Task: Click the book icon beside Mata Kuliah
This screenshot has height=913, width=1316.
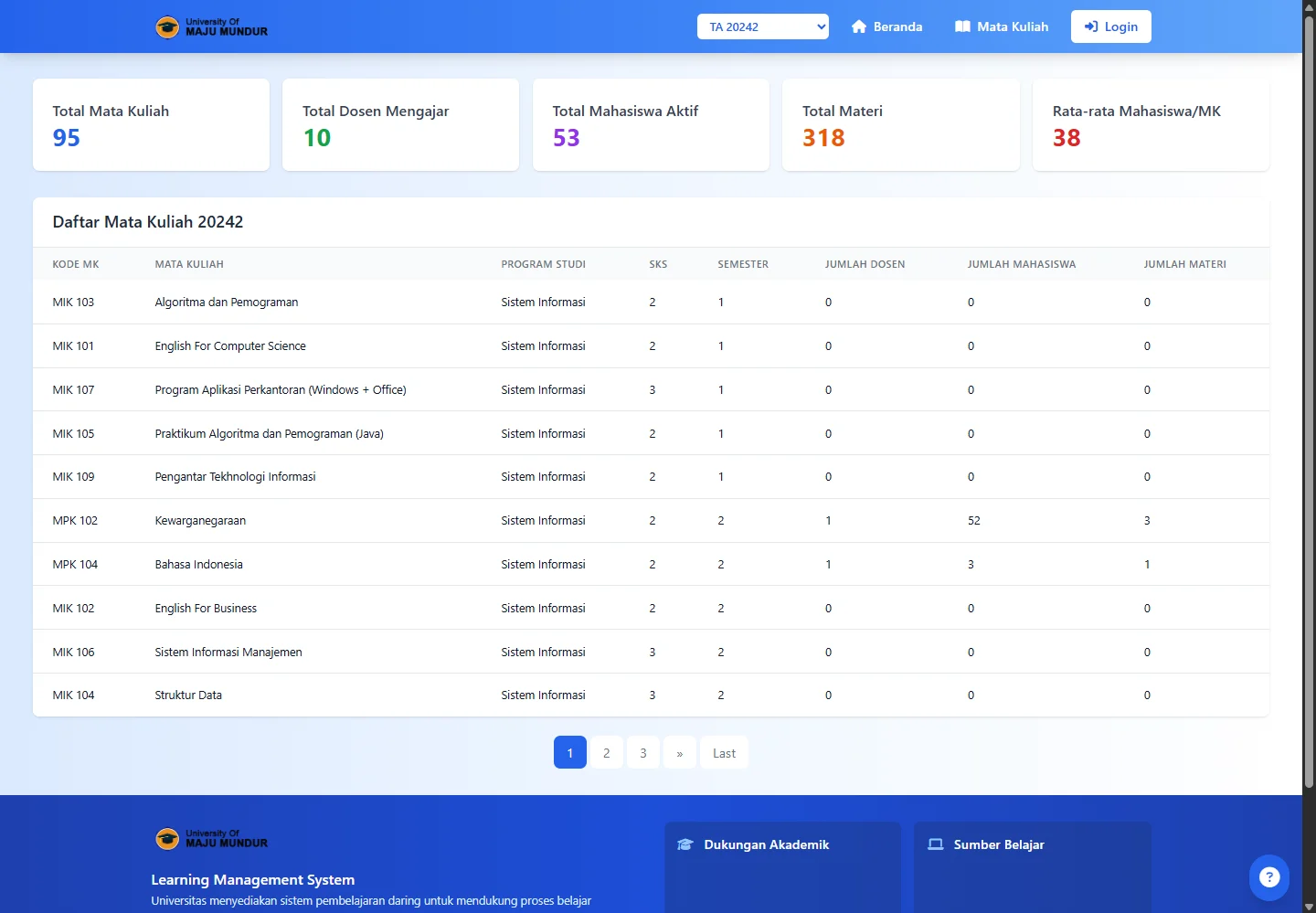Action: [x=962, y=27]
